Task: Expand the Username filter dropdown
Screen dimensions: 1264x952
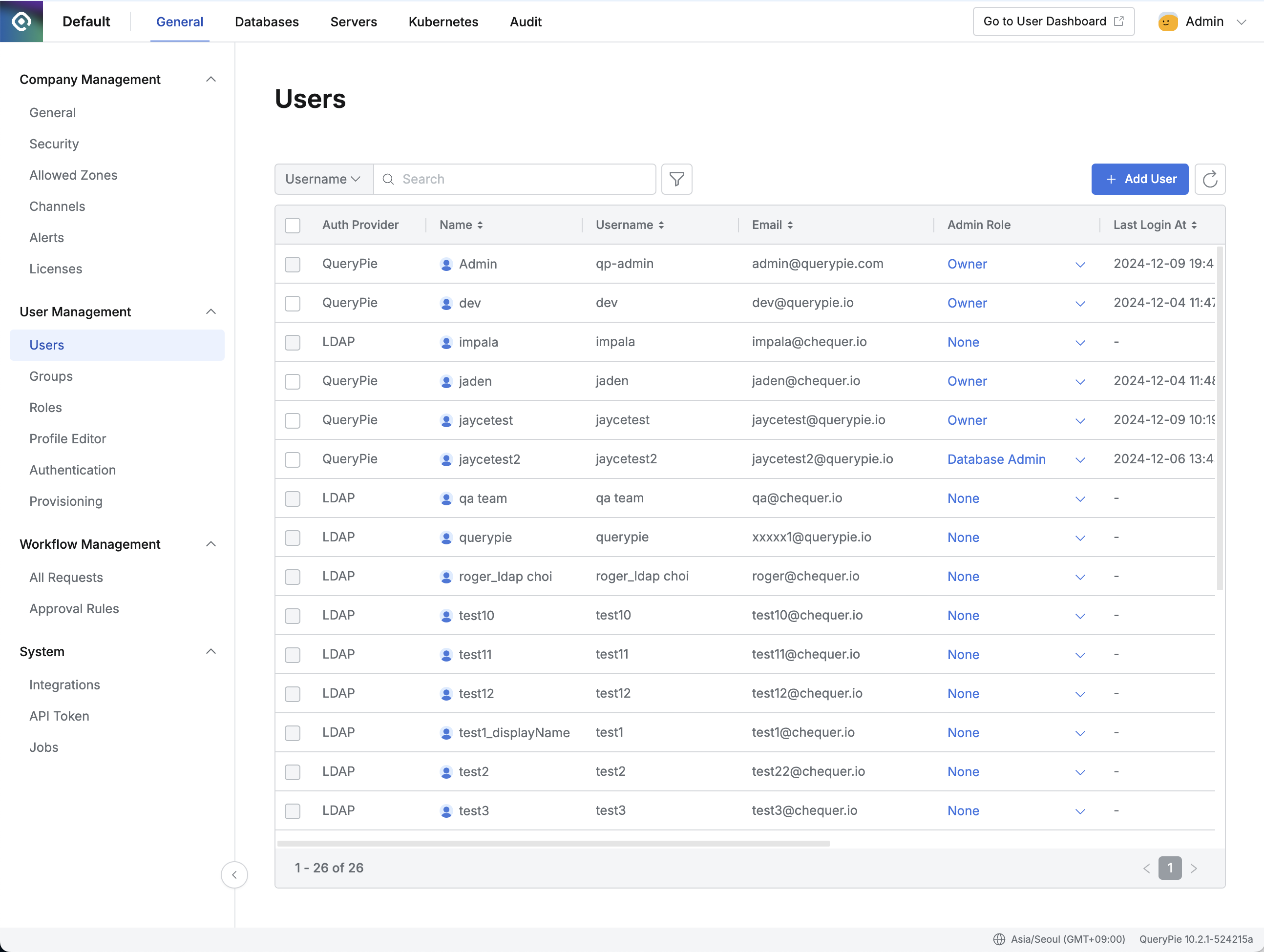Action: 322,179
